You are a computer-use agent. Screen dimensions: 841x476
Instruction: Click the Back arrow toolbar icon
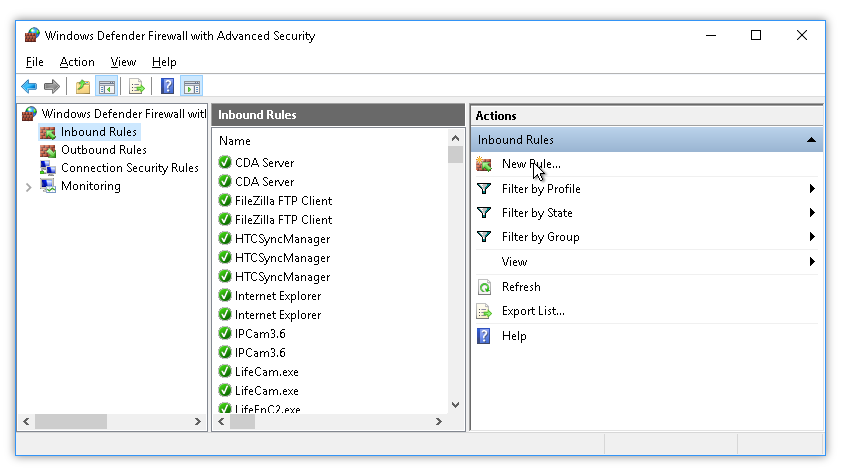click(x=29, y=87)
